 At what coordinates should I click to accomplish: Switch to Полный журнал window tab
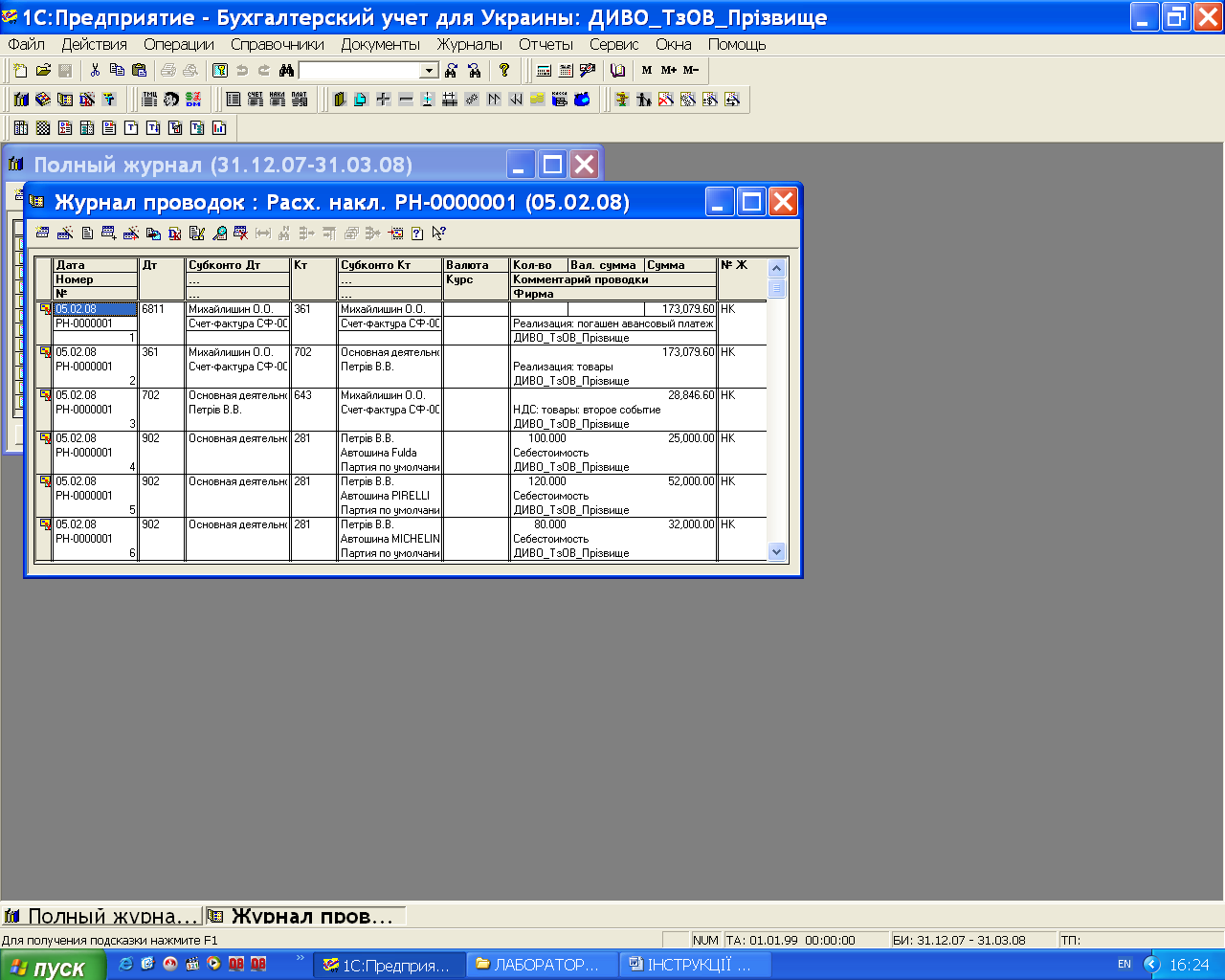101,916
